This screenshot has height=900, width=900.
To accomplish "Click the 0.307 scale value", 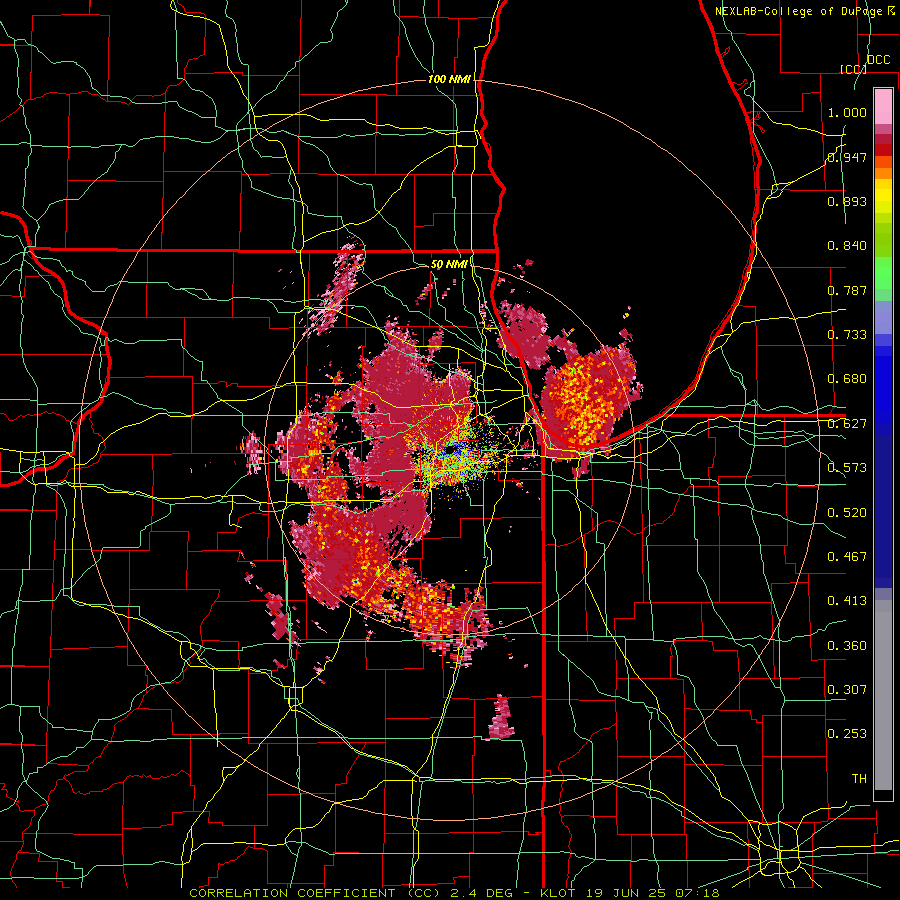I will coord(847,689).
